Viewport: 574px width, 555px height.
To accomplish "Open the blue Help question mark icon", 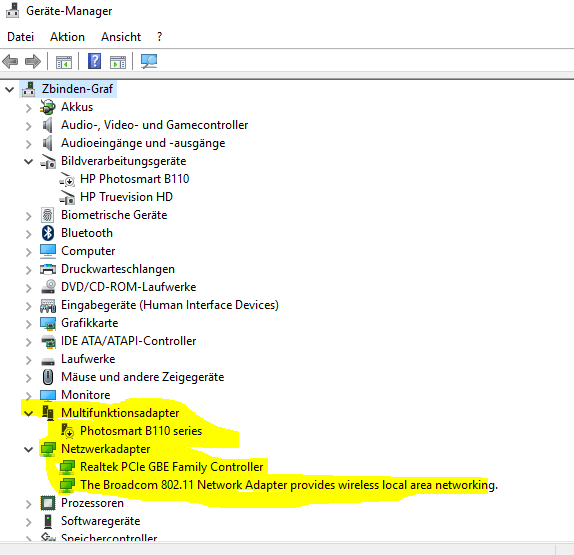I will tap(94, 61).
